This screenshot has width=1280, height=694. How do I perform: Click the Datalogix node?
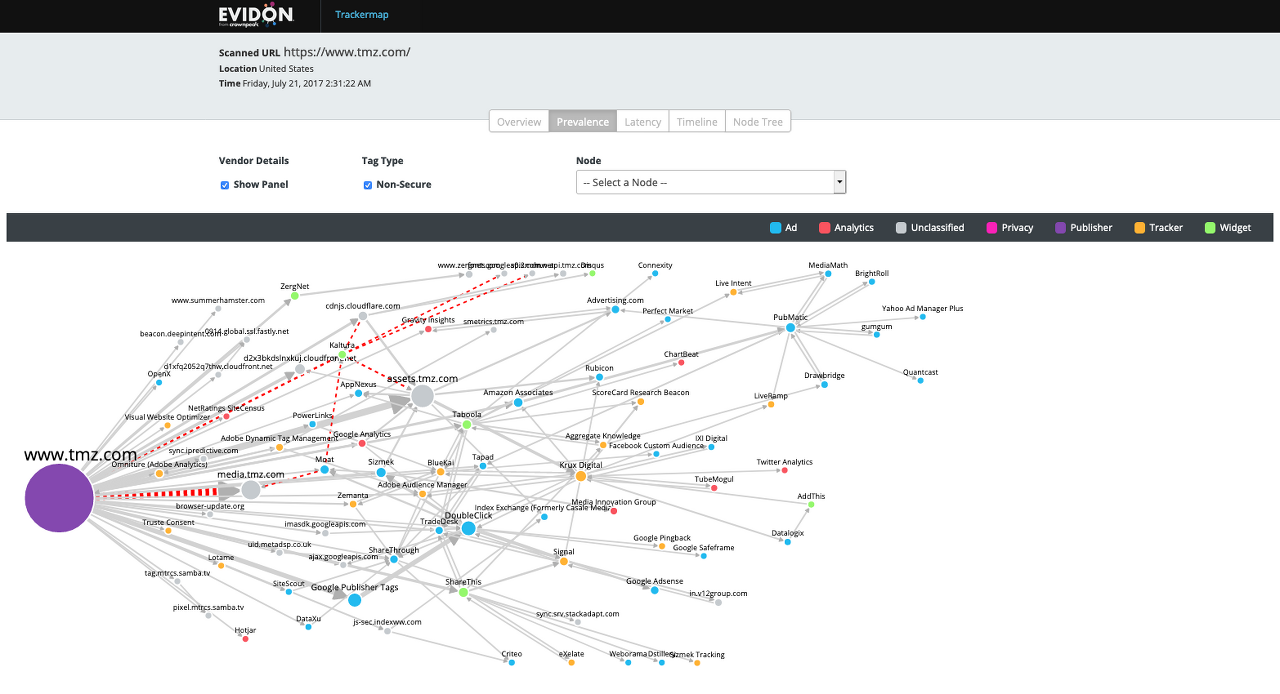click(x=788, y=542)
